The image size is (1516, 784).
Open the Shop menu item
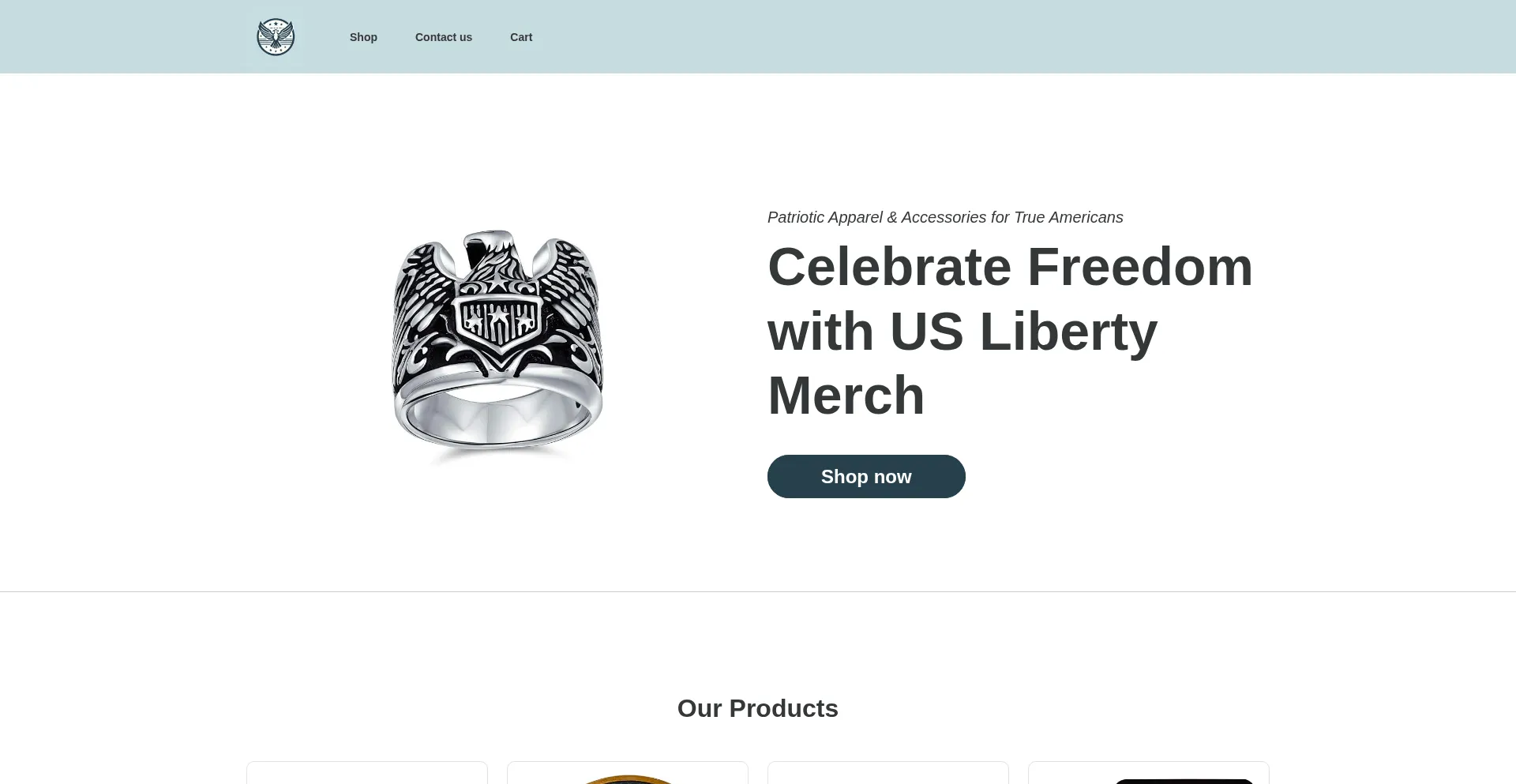pos(363,37)
